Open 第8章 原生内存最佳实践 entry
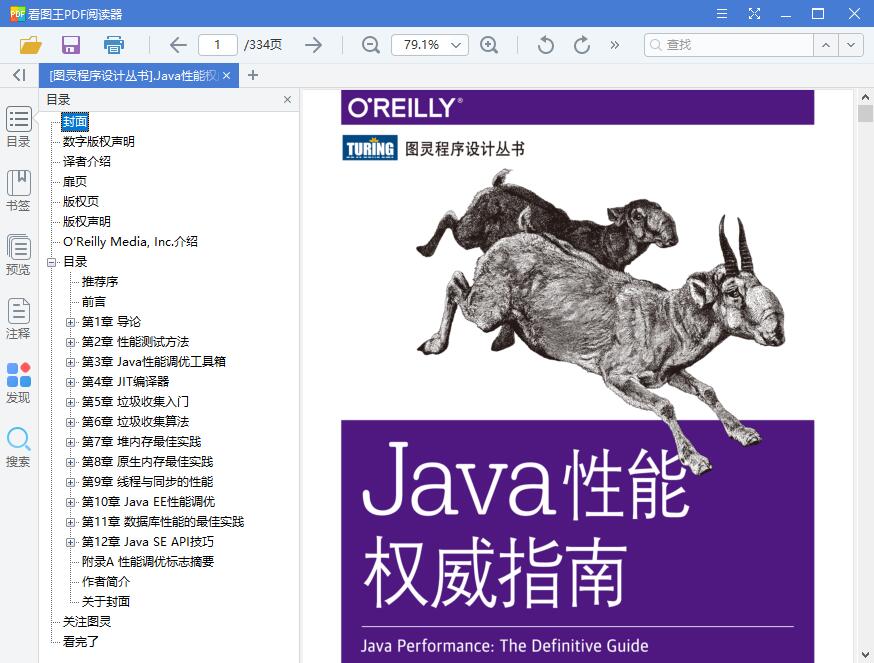 147,462
